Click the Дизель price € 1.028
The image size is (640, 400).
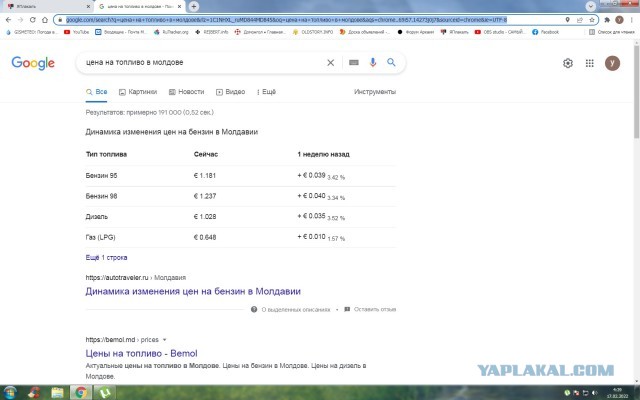[205, 216]
